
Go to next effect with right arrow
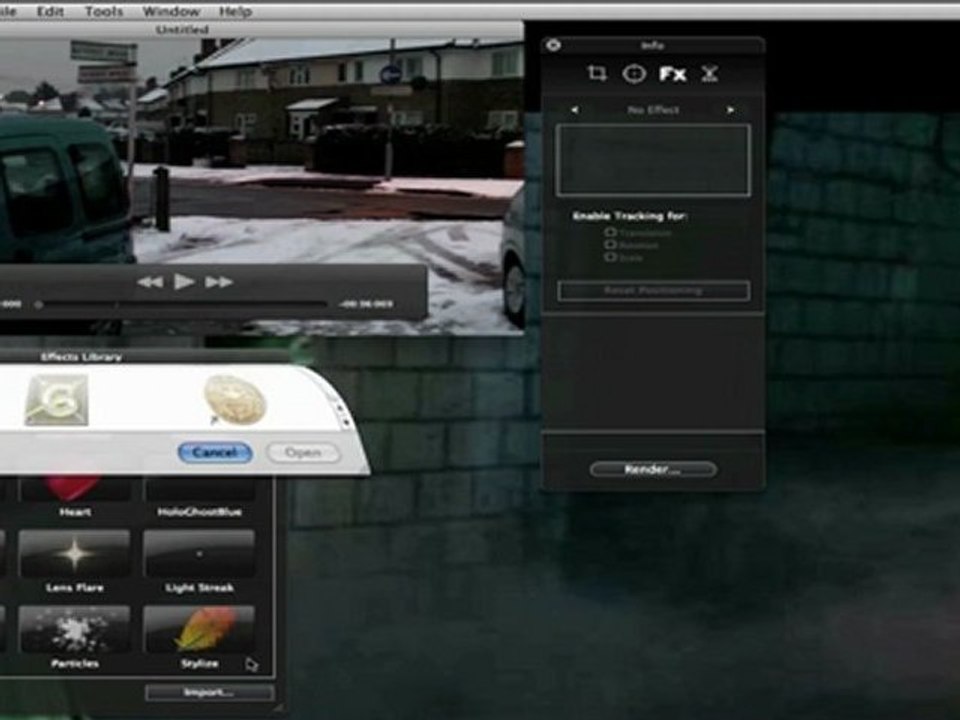(x=730, y=110)
